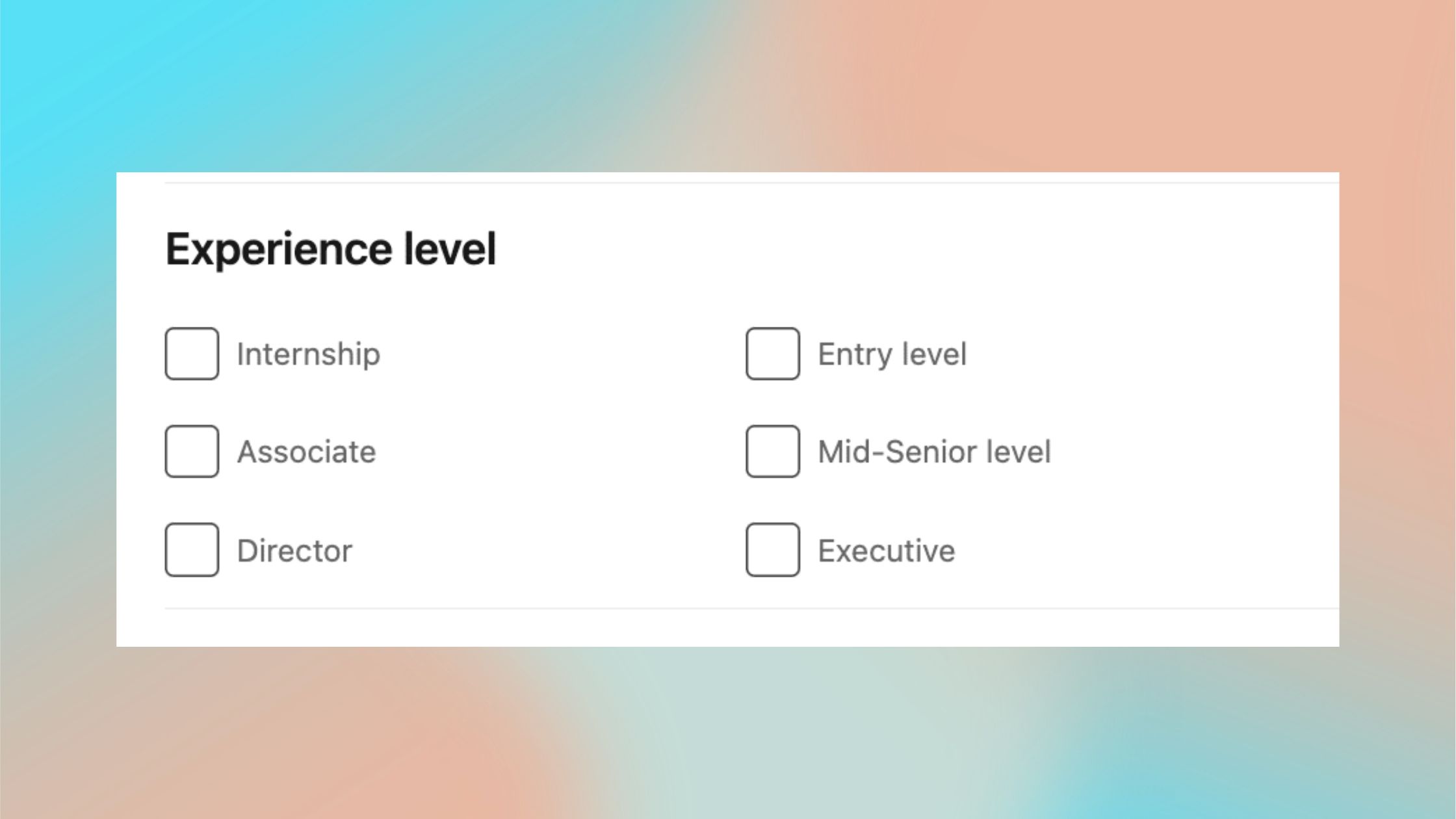
Task: Toggle the Internship experience filter
Action: click(192, 354)
